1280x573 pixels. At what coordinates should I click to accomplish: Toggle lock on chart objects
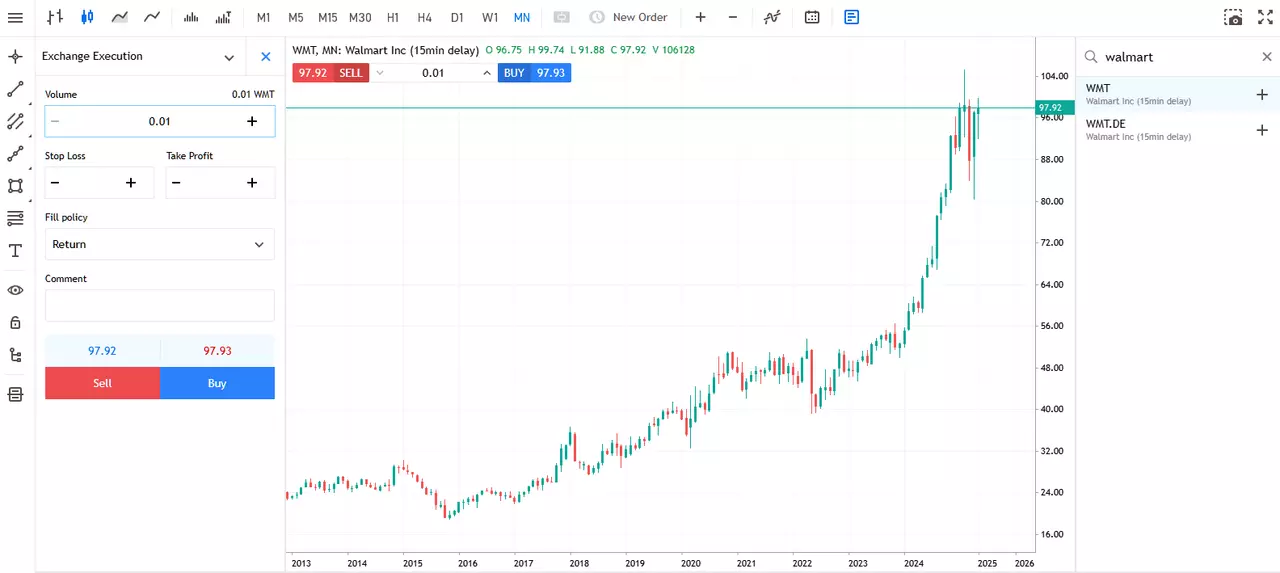(15, 322)
